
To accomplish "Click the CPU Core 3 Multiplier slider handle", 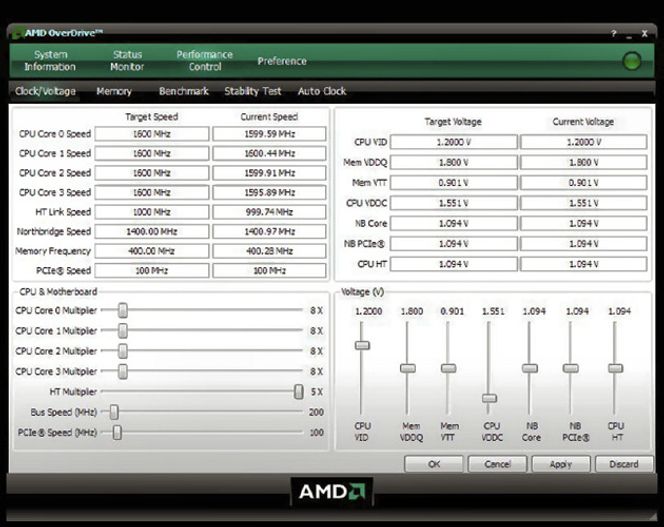I will pyautogui.click(x=123, y=371).
